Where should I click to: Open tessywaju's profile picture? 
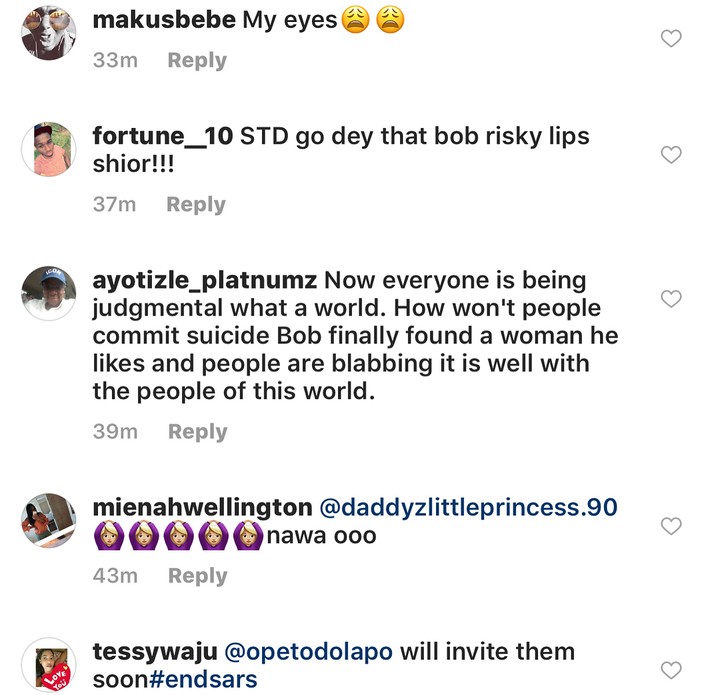pyautogui.click(x=49, y=665)
